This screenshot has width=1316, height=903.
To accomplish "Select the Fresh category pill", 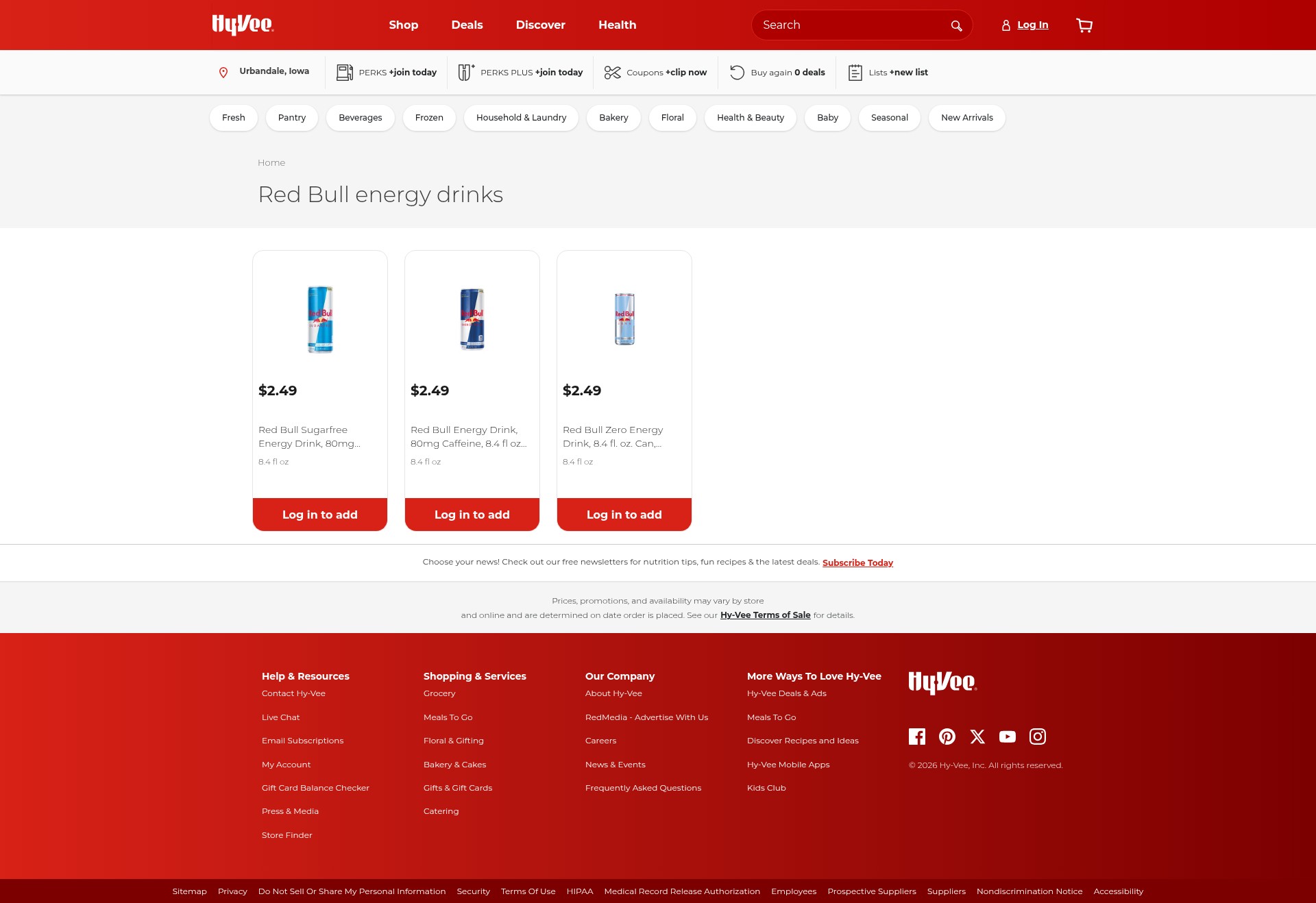I will click(234, 118).
